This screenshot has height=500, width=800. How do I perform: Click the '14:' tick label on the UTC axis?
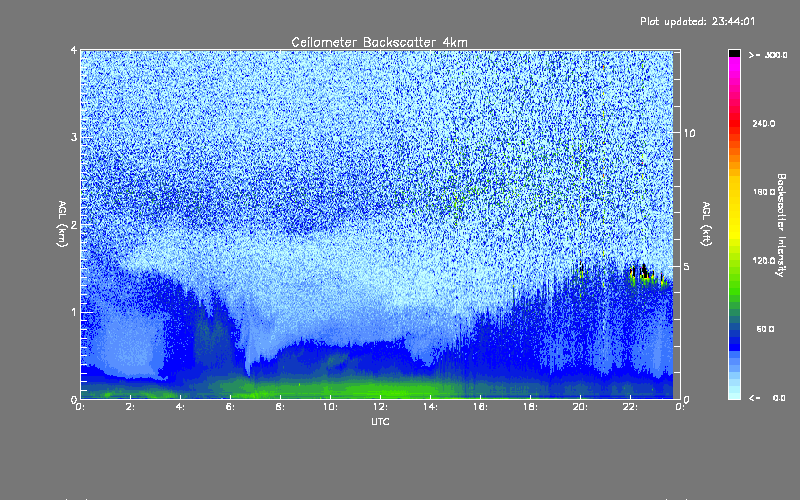click(x=430, y=407)
